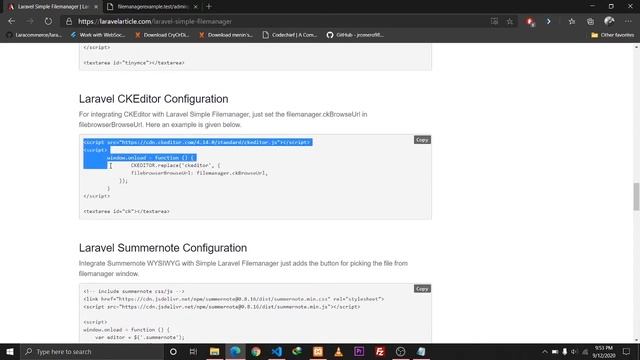Screen dimensions: 640x360
Task: Expand the hidden extensions chevron arrow
Action: pyautogui.click(x=549, y=21)
